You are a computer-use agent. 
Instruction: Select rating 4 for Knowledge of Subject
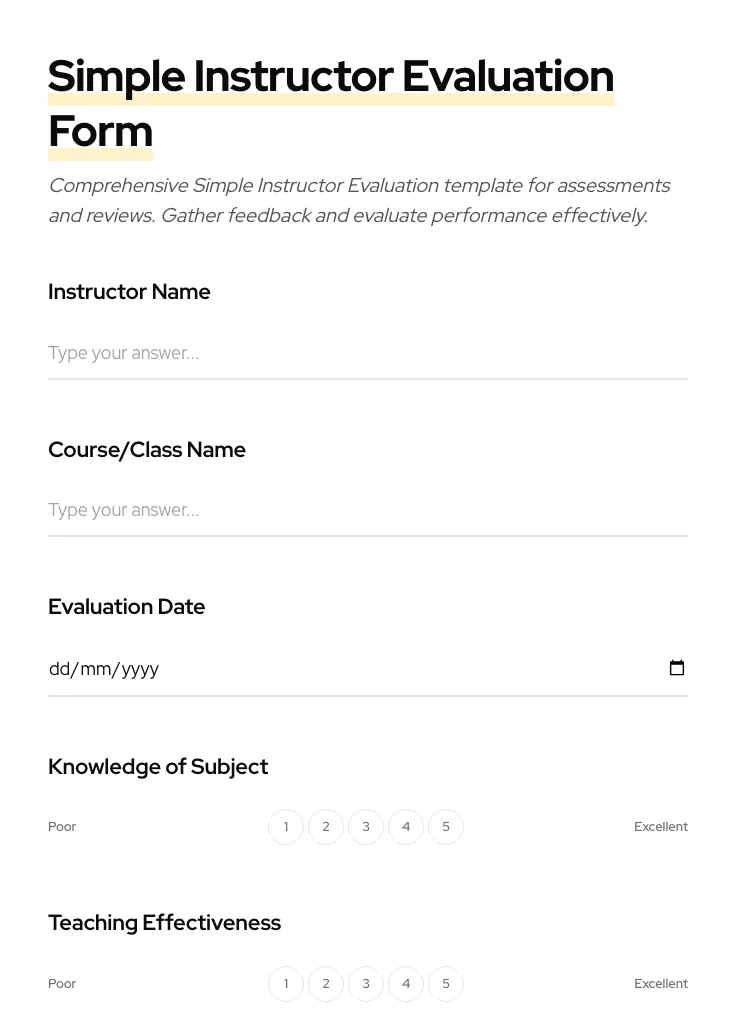(x=406, y=827)
